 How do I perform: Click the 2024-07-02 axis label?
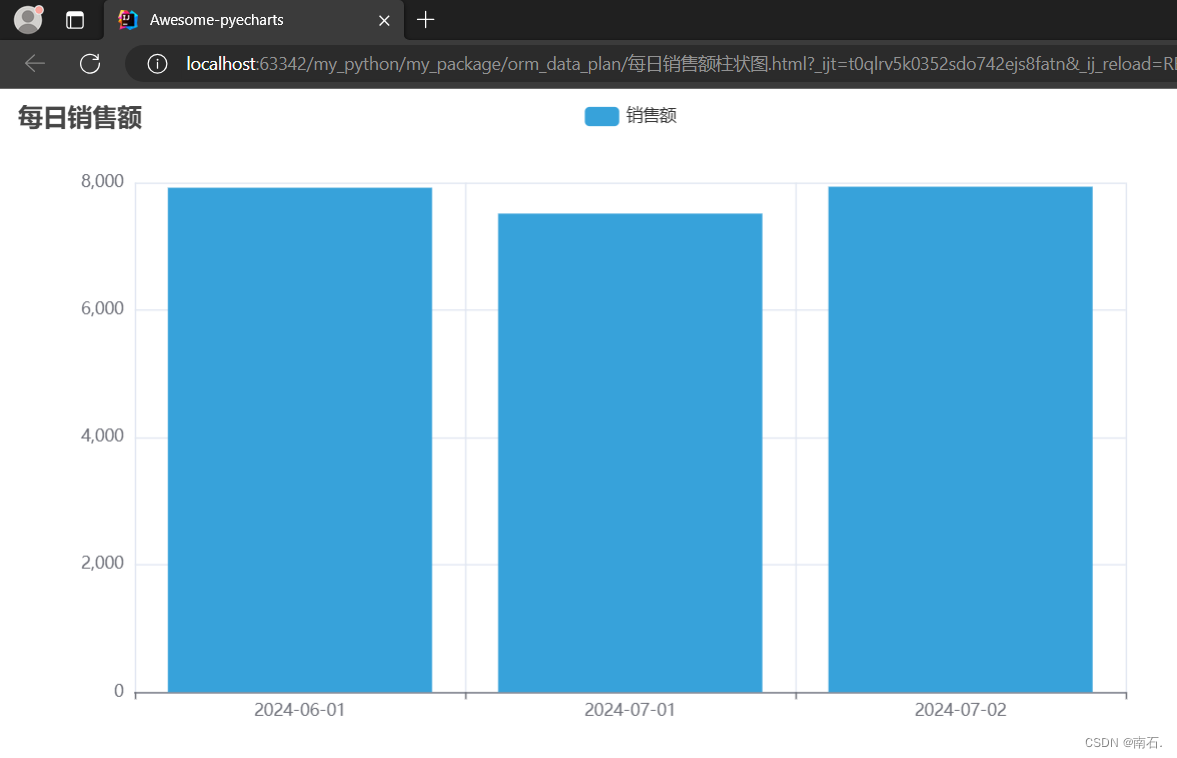[x=960, y=710]
